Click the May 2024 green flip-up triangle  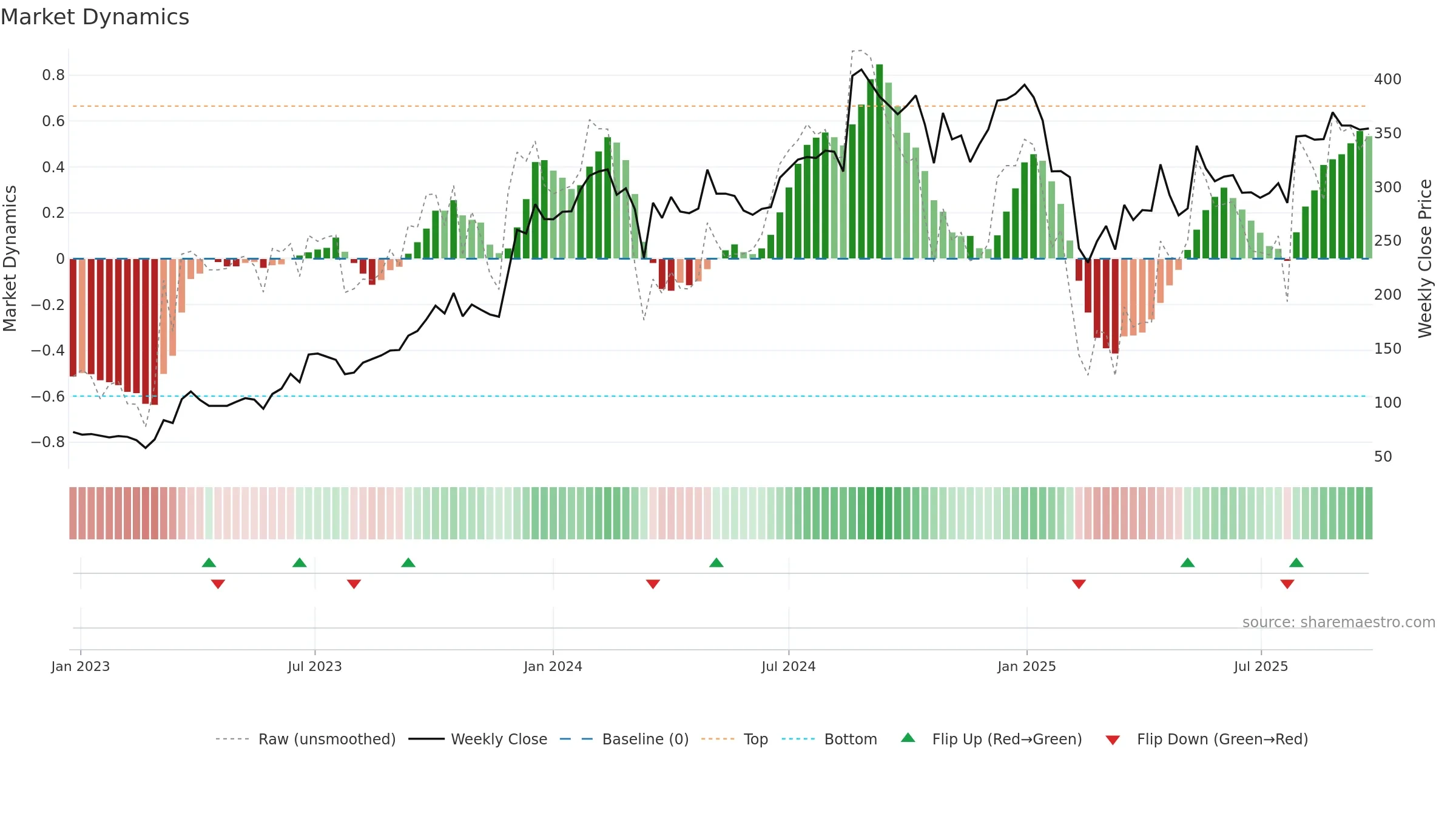pyautogui.click(x=716, y=562)
